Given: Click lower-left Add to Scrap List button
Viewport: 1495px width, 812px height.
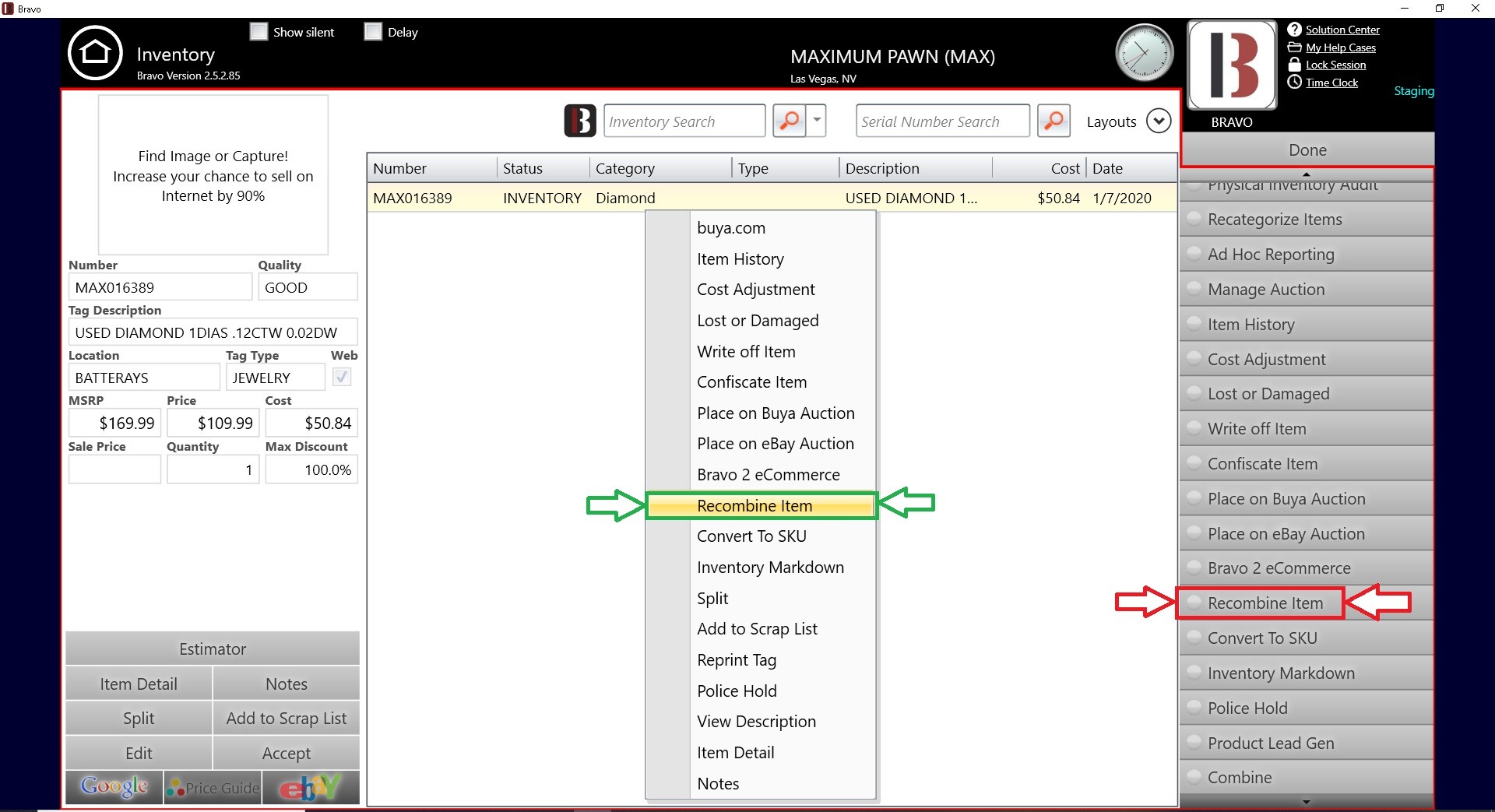Looking at the screenshot, I should tap(286, 718).
